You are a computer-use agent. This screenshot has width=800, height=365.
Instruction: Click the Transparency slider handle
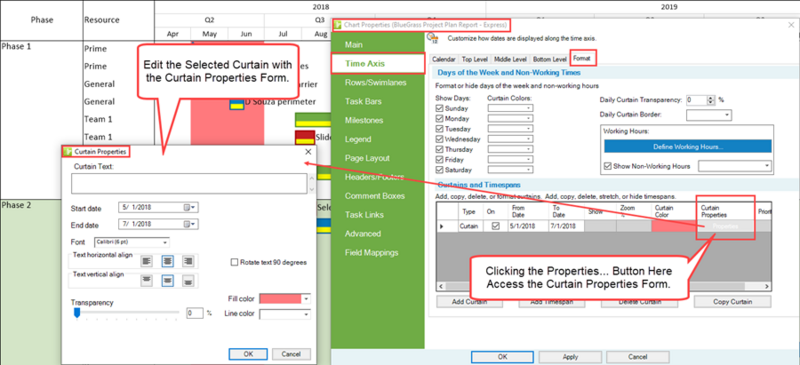[77, 312]
